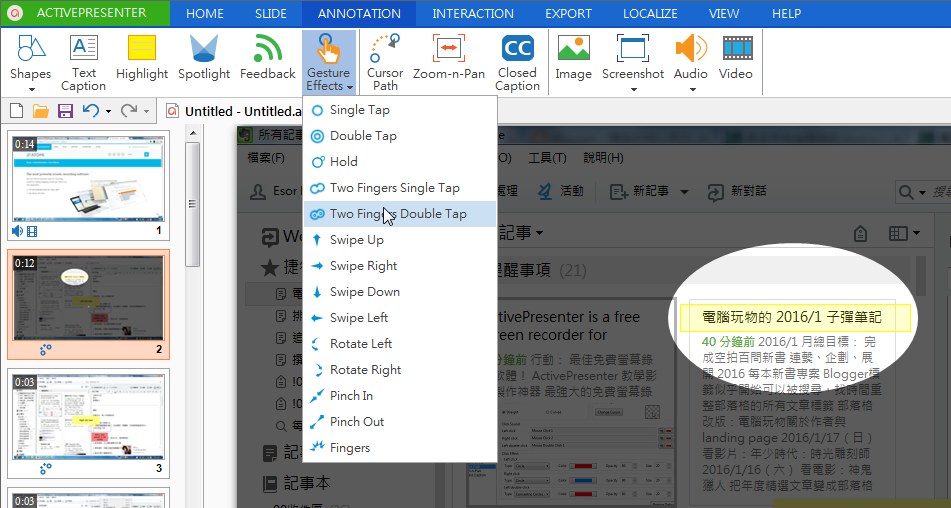Choose Rotate Right gesture effect

point(400,370)
